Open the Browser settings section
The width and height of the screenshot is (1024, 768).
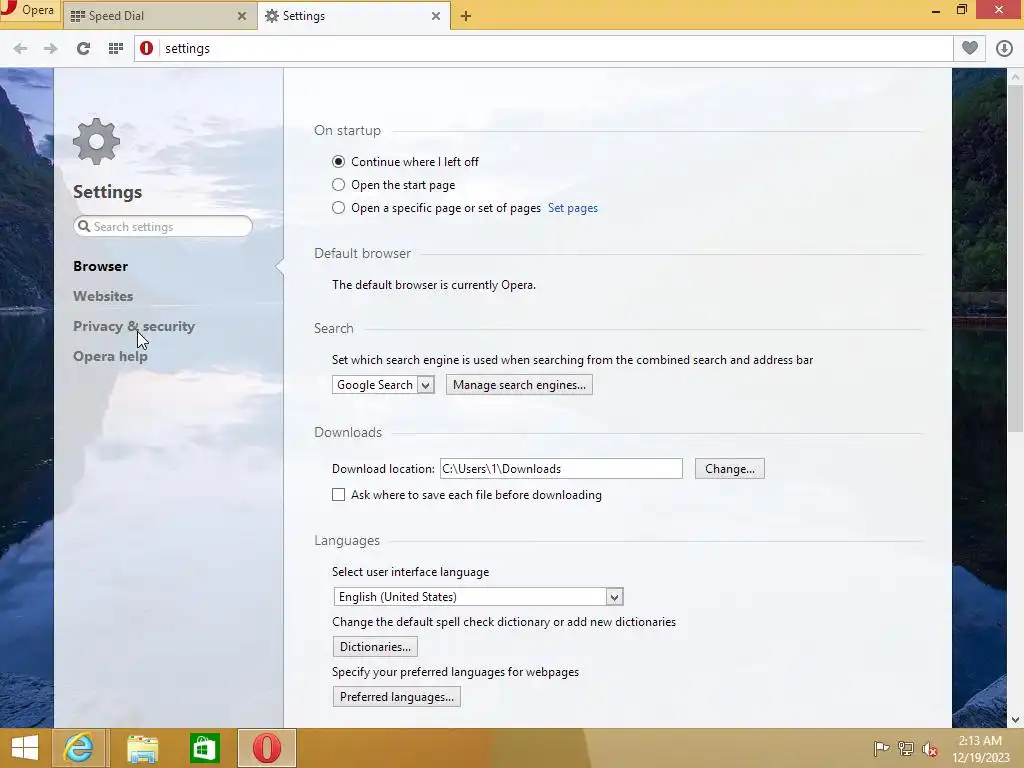tap(101, 266)
